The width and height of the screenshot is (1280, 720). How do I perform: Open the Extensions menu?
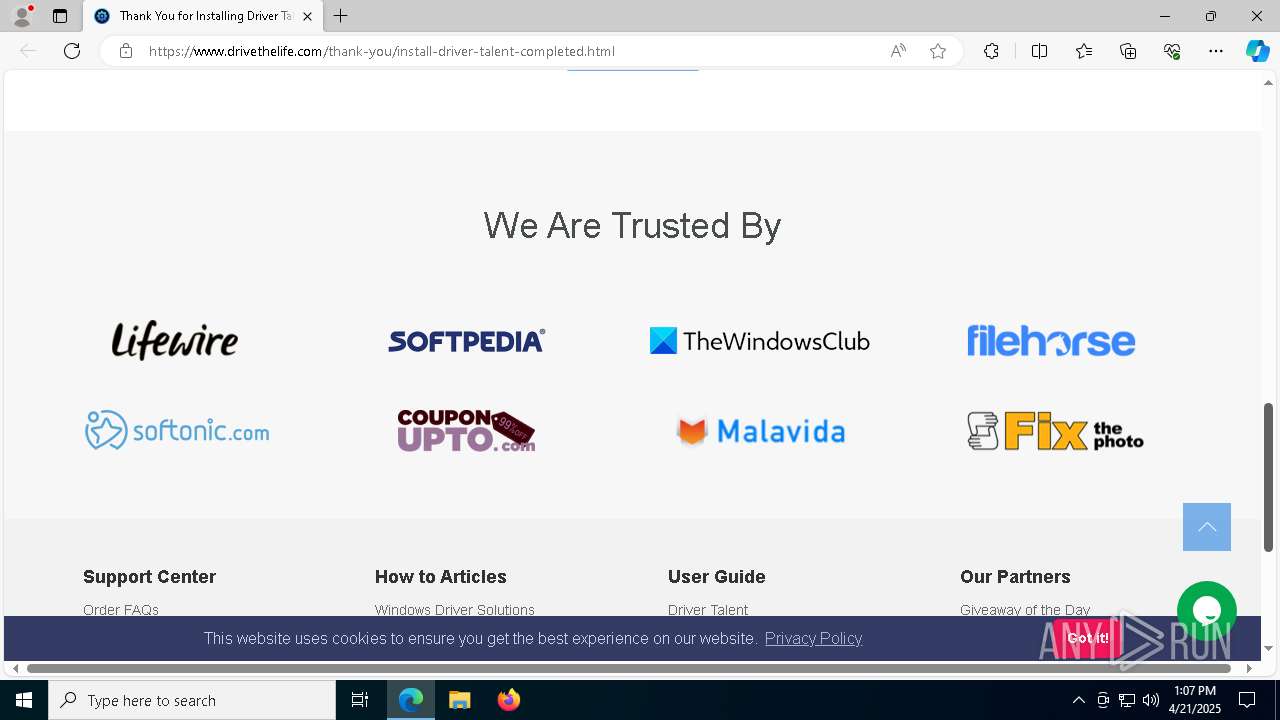point(991,51)
